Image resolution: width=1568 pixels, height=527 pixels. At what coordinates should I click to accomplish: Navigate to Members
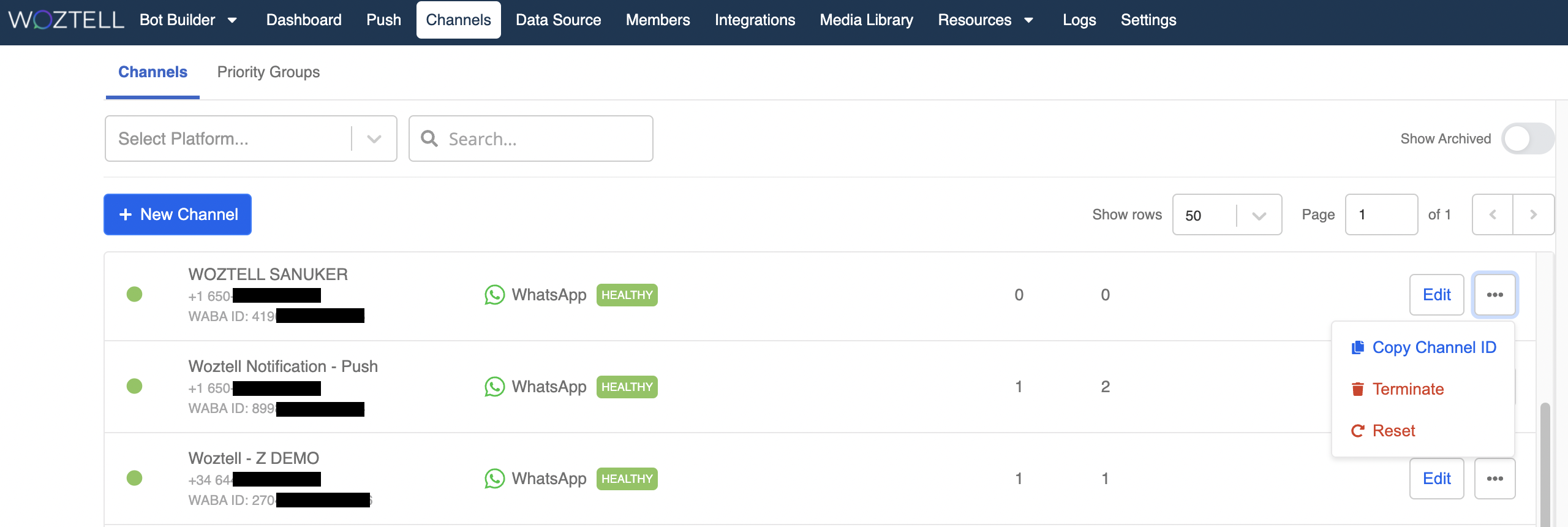point(658,20)
